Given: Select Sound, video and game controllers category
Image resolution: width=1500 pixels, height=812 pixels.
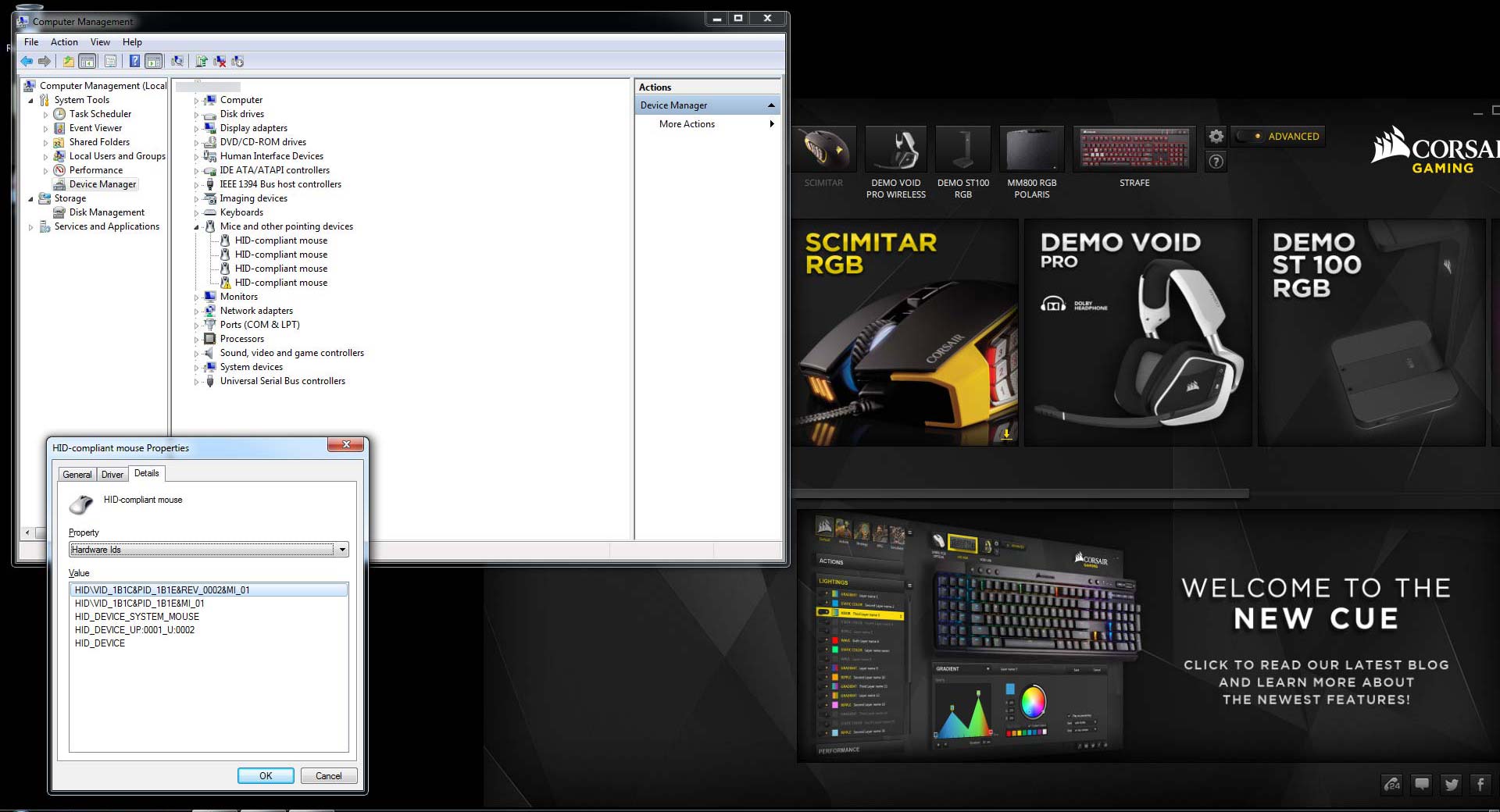Looking at the screenshot, I should pyautogui.click(x=291, y=353).
